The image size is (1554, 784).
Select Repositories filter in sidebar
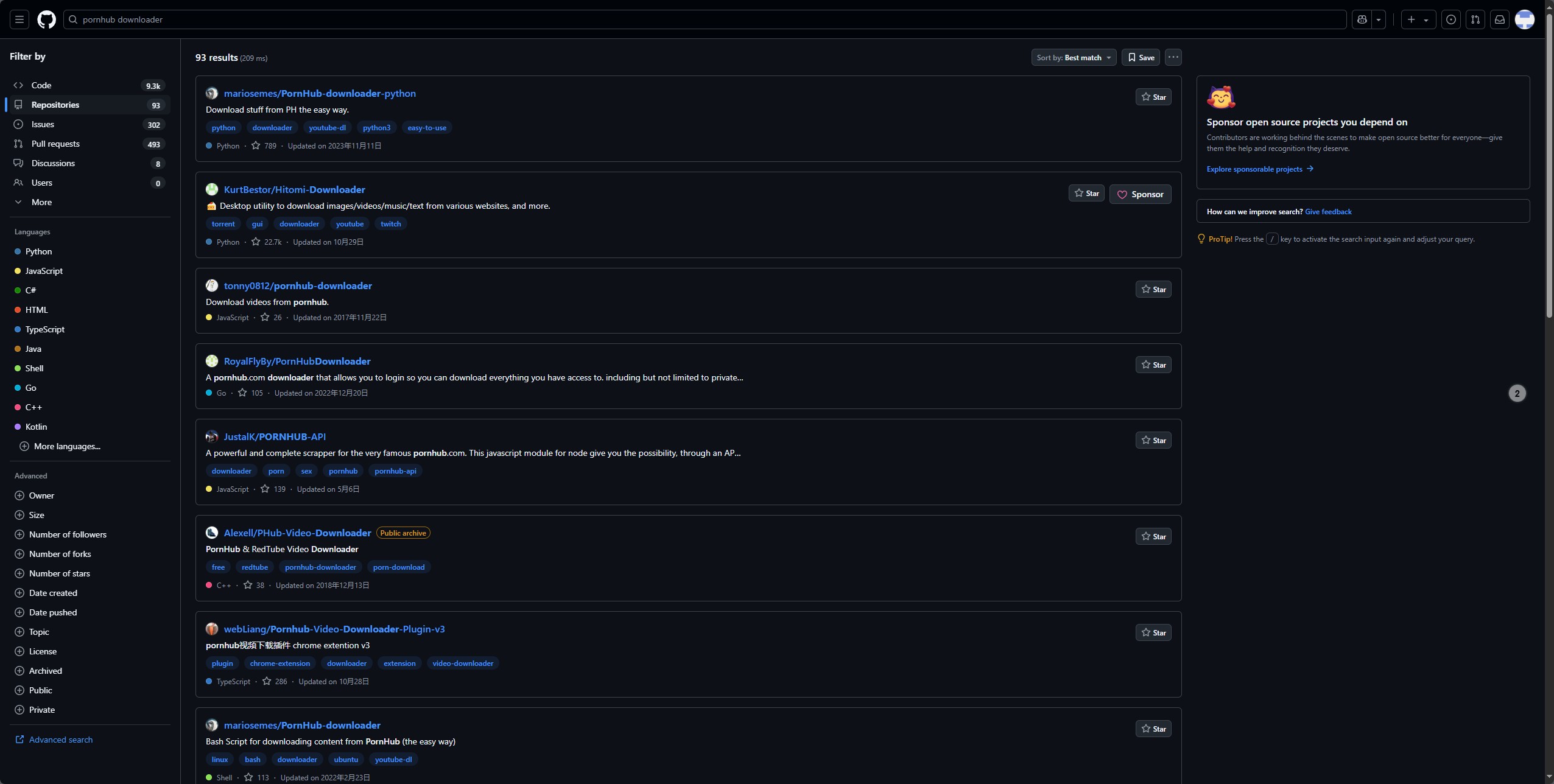coord(90,105)
